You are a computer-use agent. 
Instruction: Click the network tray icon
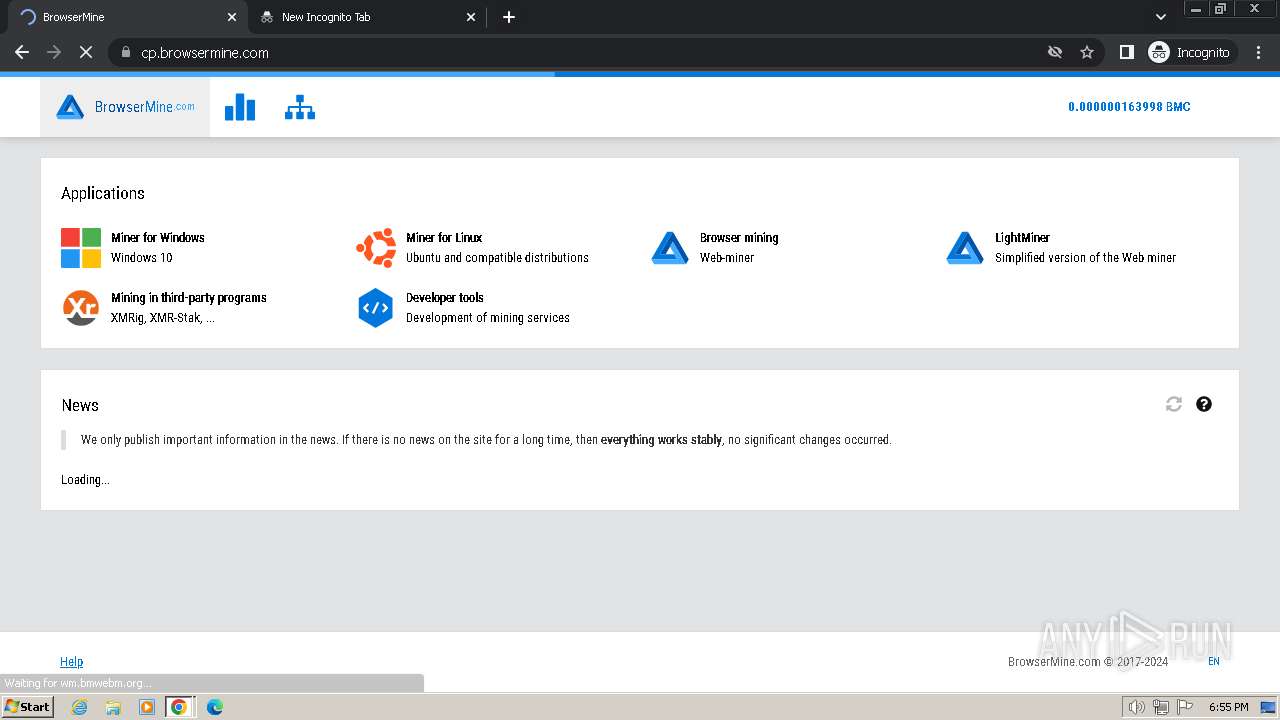[x=1161, y=707]
